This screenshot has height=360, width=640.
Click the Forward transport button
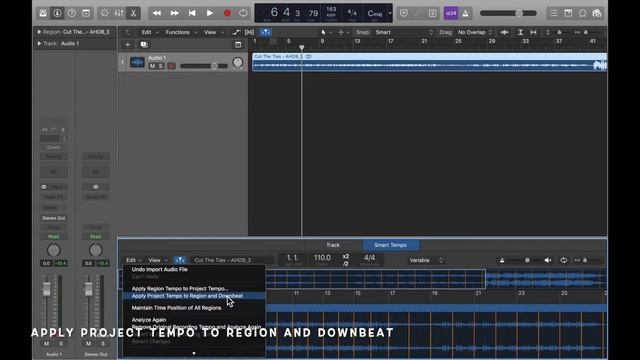(x=174, y=13)
